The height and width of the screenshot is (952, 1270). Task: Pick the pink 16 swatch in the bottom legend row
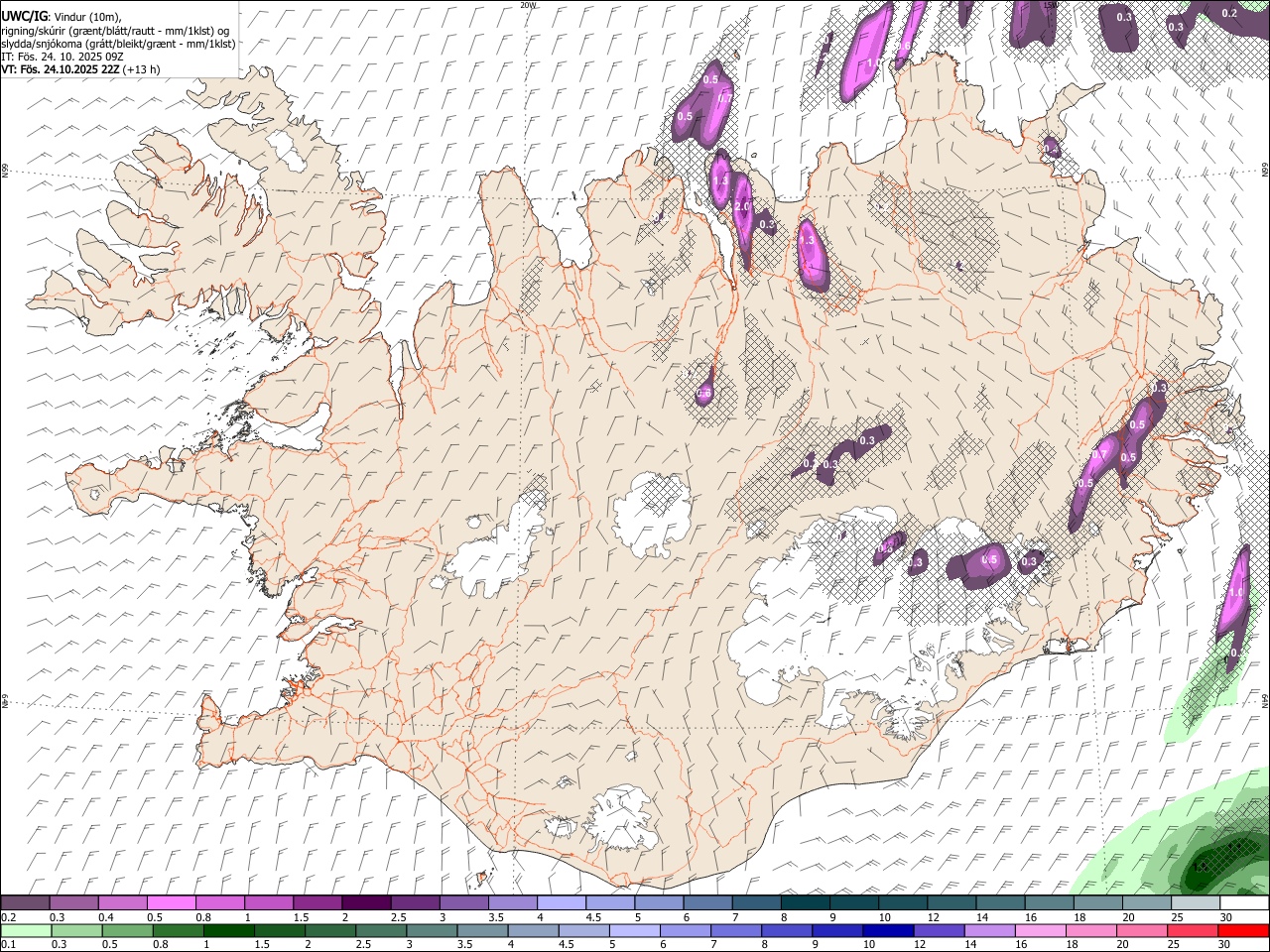tap(1042, 930)
